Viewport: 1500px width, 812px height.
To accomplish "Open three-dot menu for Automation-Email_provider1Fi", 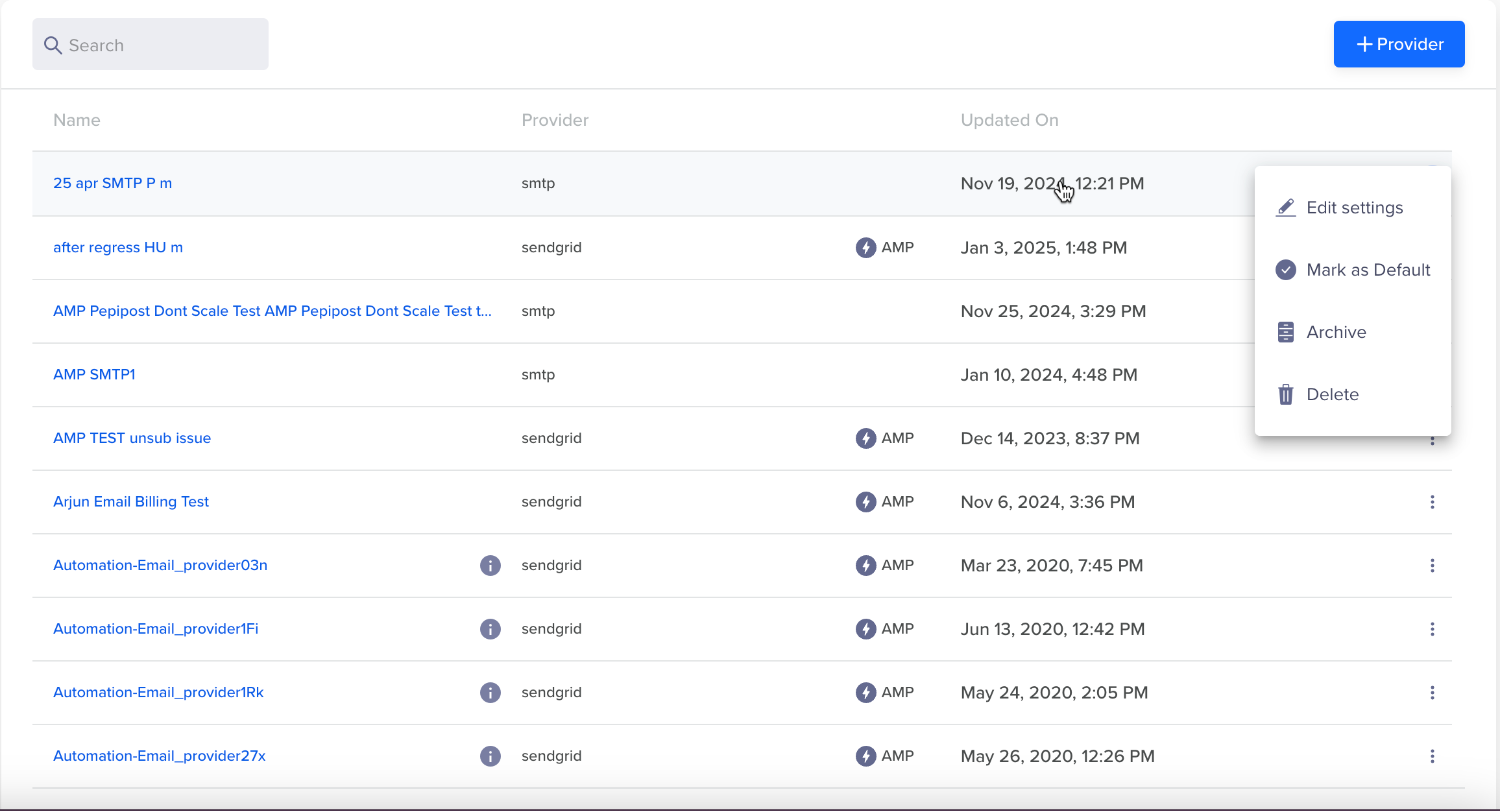I will (x=1433, y=629).
